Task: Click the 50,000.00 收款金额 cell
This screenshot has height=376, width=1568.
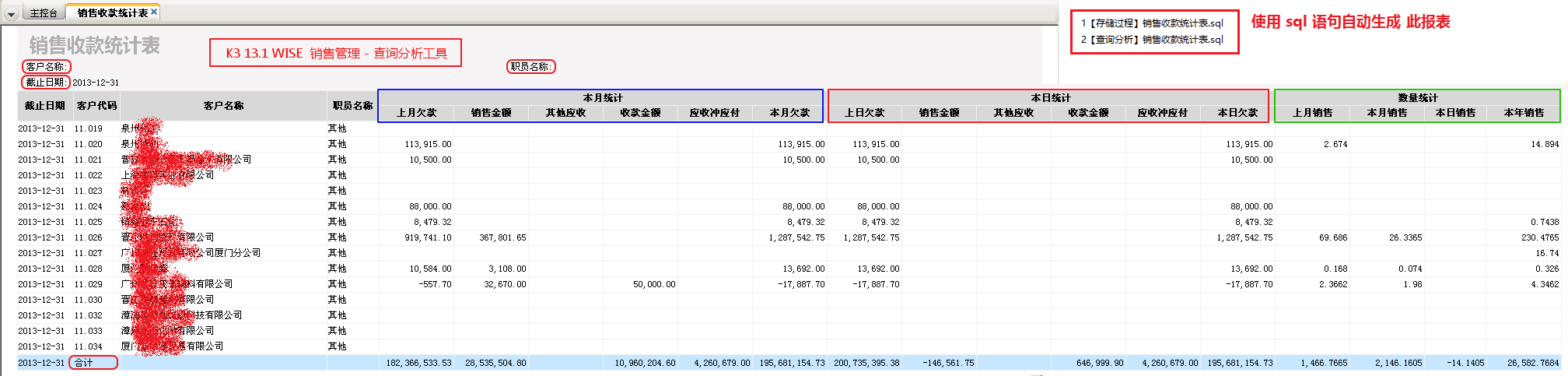Action: click(x=653, y=284)
